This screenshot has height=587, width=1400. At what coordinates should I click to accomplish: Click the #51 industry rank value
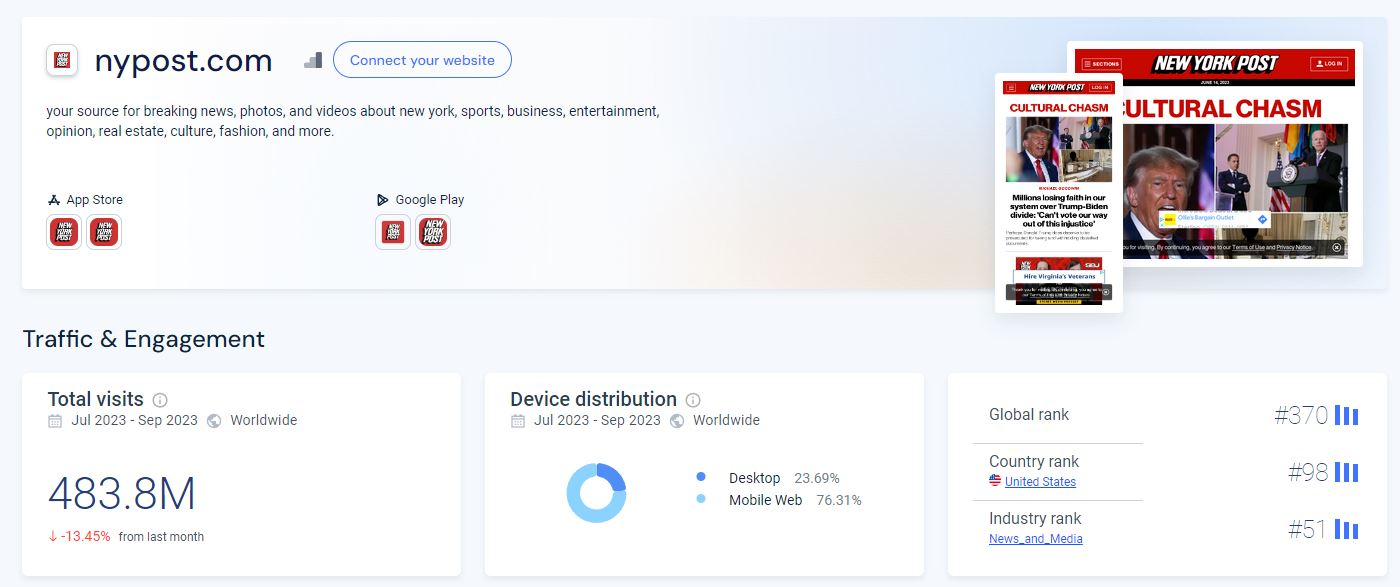point(1308,529)
